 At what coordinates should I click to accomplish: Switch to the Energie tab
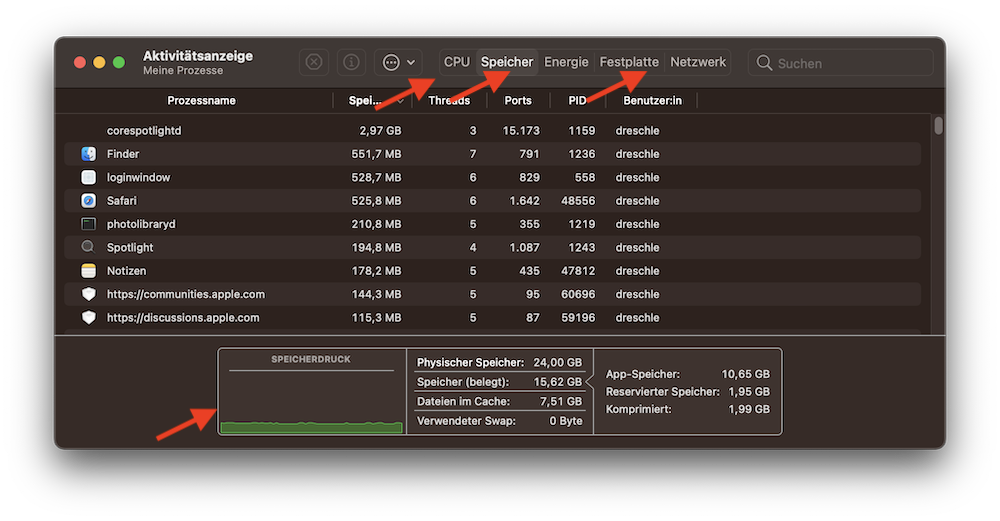click(x=566, y=62)
